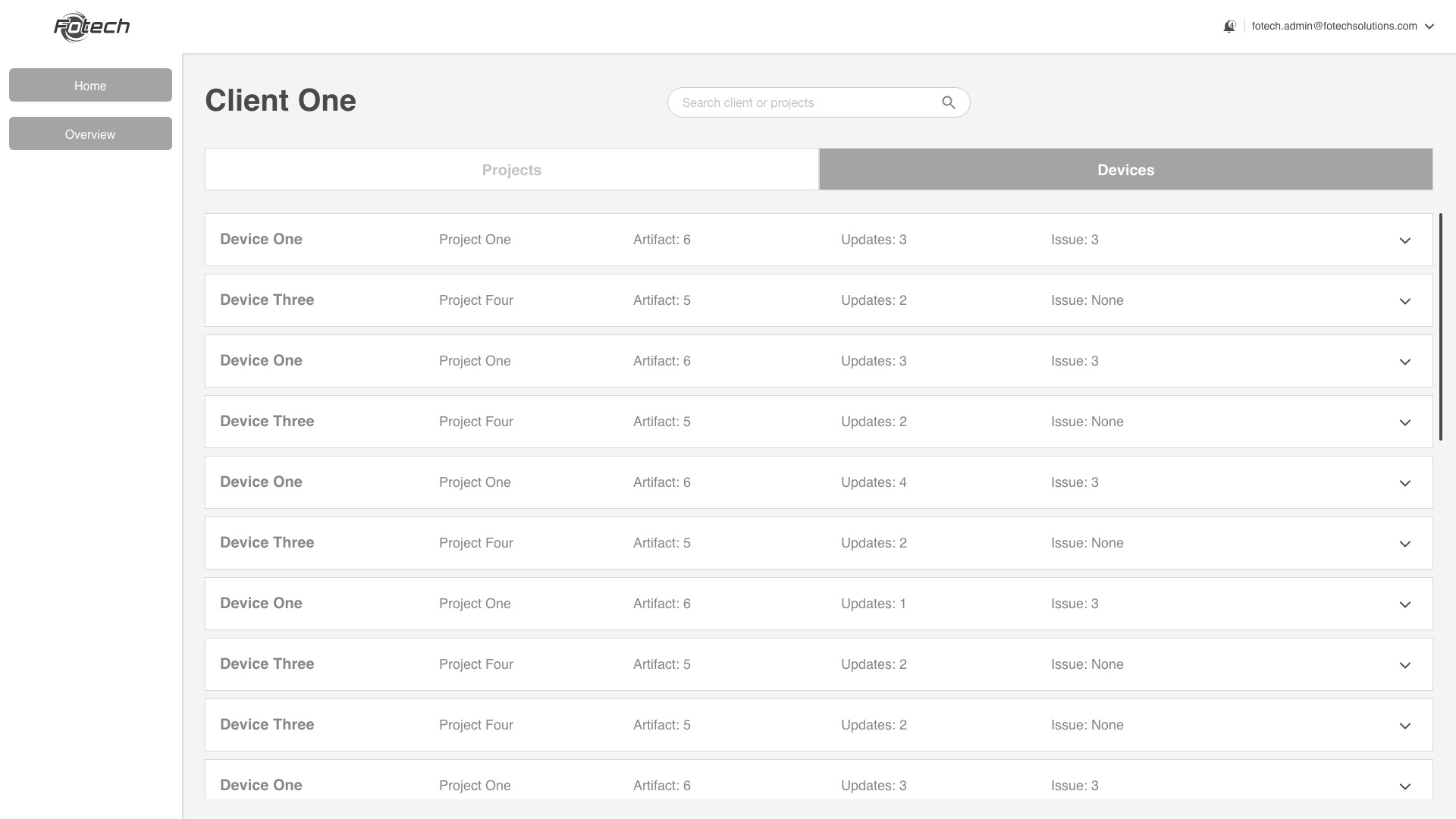Expand the last visible Device One row

click(x=1404, y=786)
